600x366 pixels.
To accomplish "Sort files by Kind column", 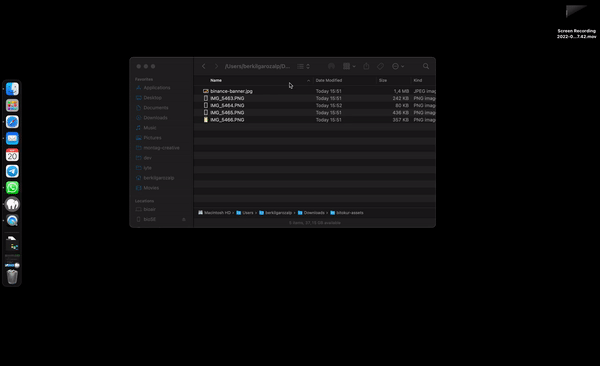I will (417, 80).
